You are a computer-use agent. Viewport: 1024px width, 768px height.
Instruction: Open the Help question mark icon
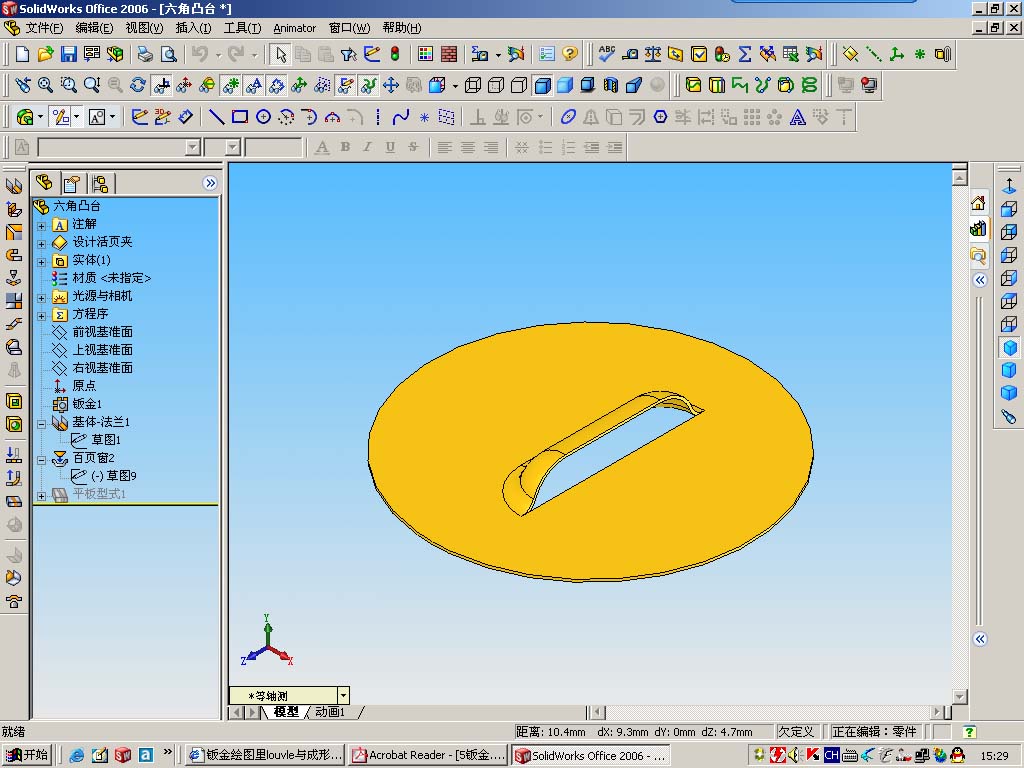coord(570,54)
